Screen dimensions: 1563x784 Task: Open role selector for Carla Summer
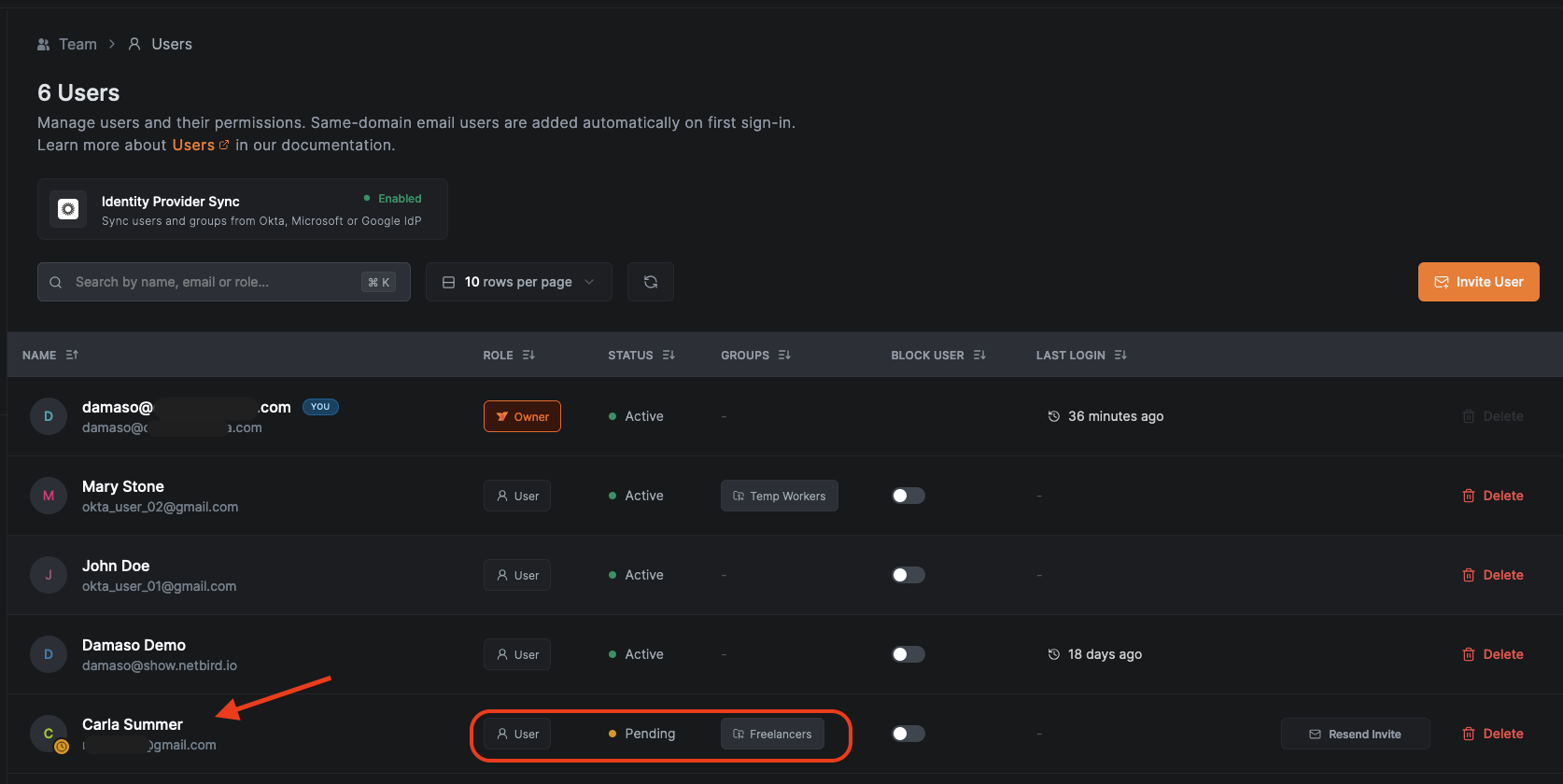517,734
